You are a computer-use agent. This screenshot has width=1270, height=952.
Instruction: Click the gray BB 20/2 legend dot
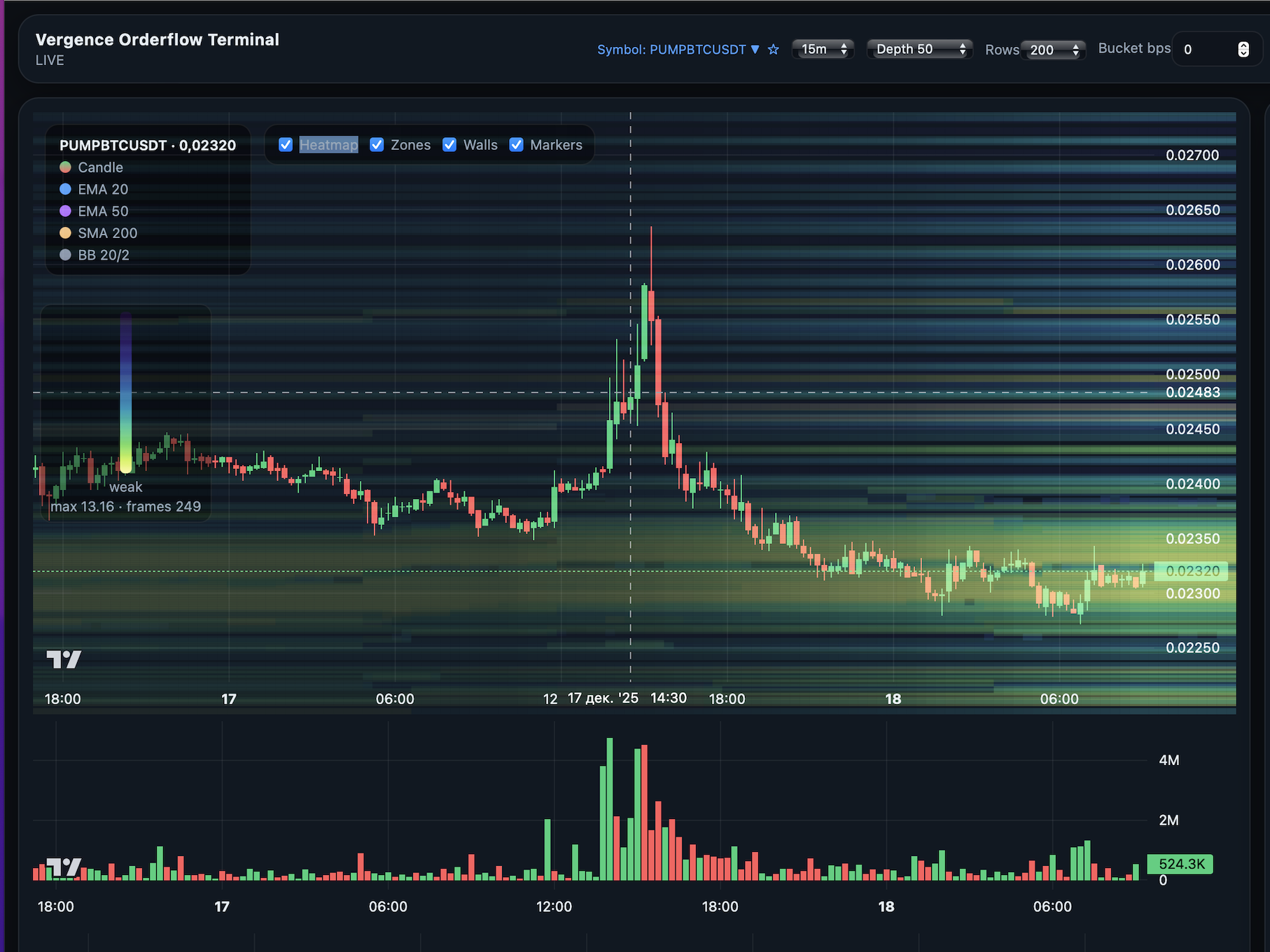click(65, 255)
